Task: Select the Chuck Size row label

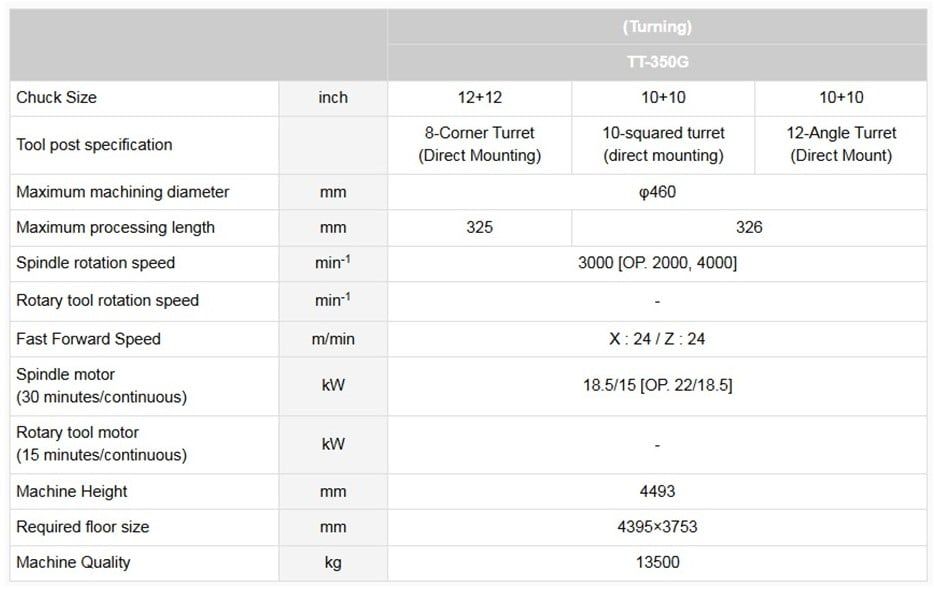Action: [x=57, y=98]
